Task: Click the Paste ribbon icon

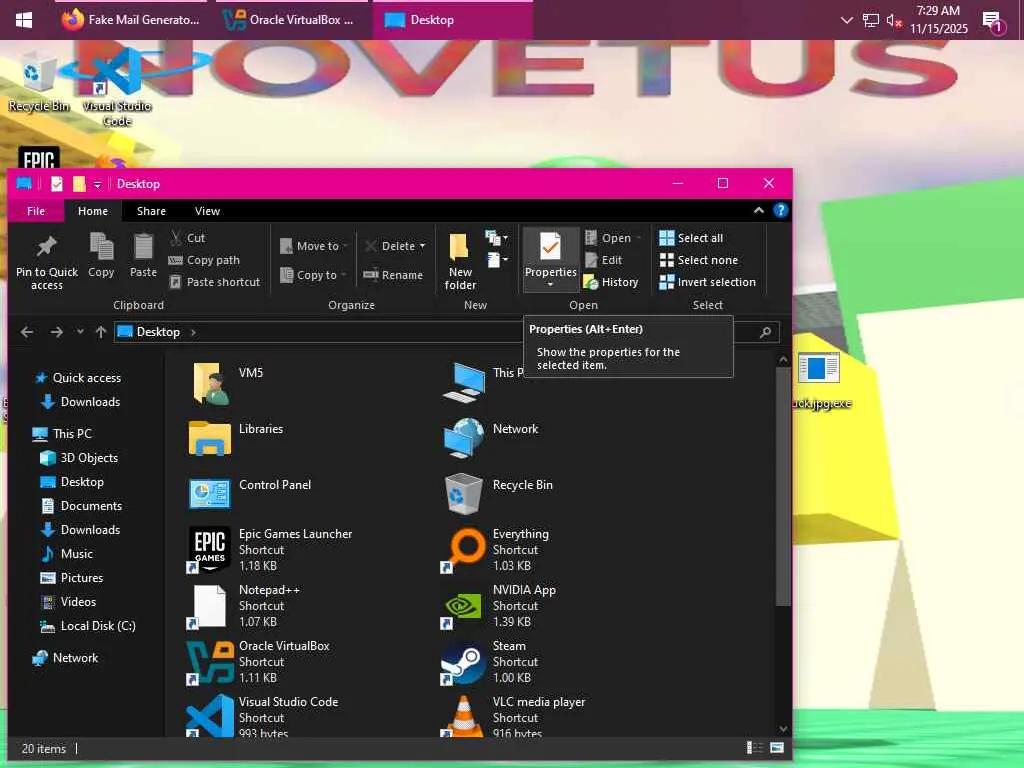Action: point(143,255)
